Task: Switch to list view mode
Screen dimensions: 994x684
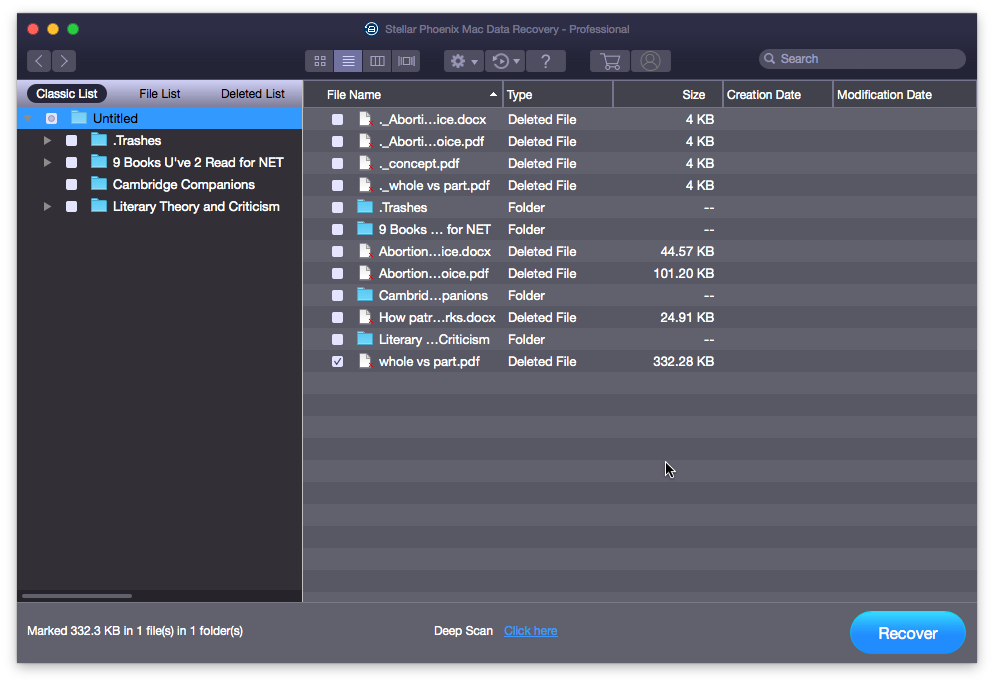Action: pos(348,61)
